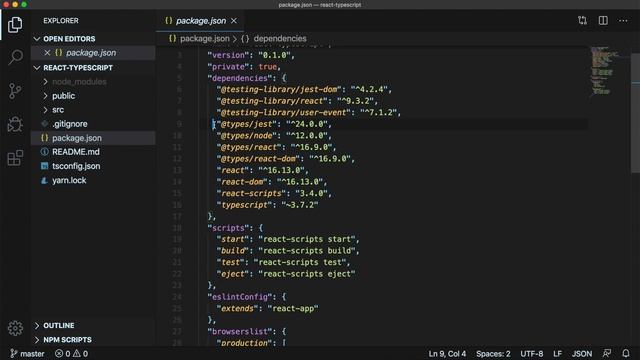The width and height of the screenshot is (640, 360).
Task: Click package.json breadcrumb segment
Action: [204, 38]
